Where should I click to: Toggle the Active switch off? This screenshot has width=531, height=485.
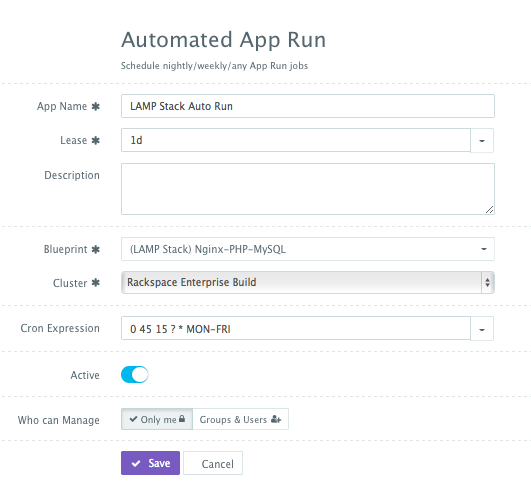pyautogui.click(x=134, y=375)
